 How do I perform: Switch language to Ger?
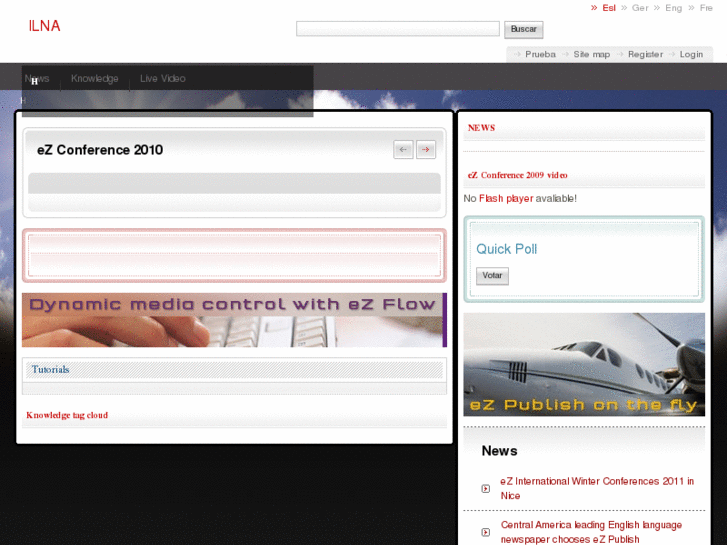pyautogui.click(x=640, y=8)
